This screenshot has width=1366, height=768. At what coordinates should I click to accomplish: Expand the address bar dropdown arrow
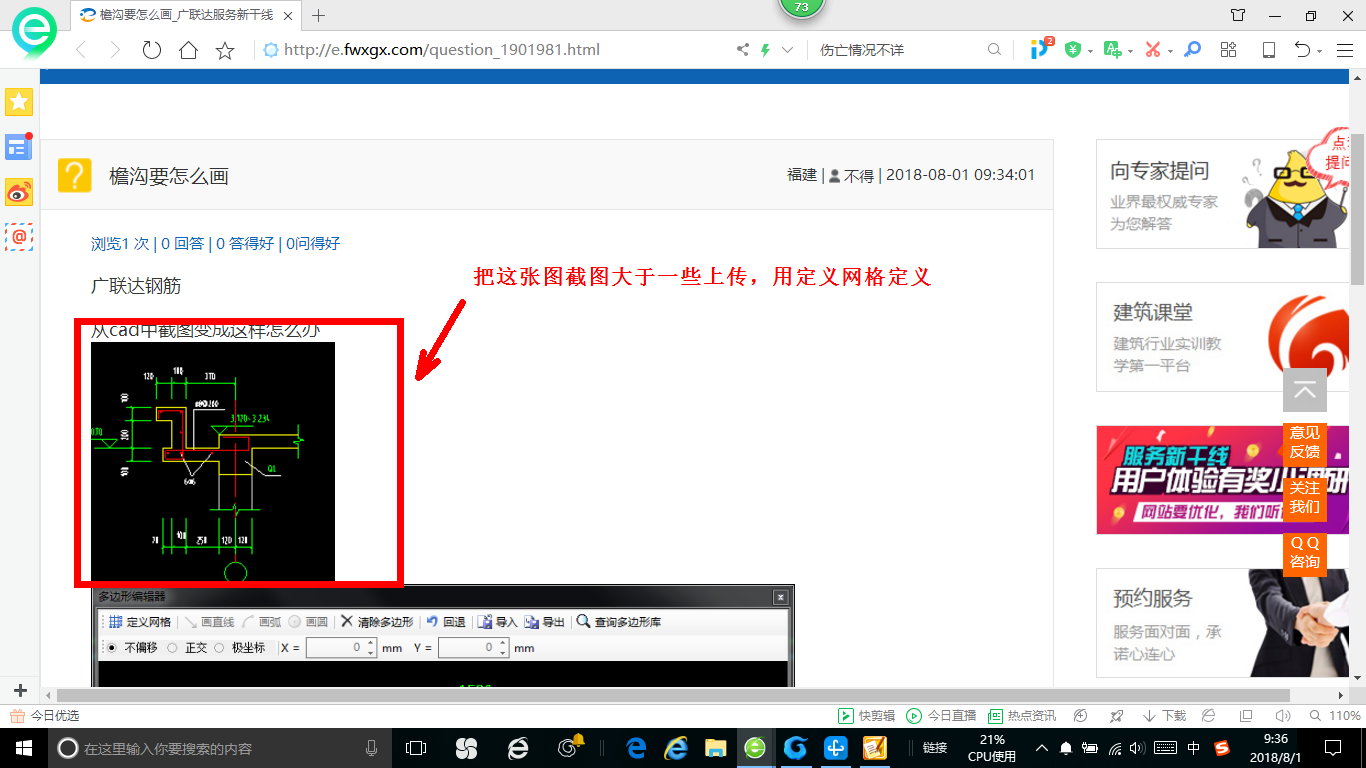coord(787,49)
